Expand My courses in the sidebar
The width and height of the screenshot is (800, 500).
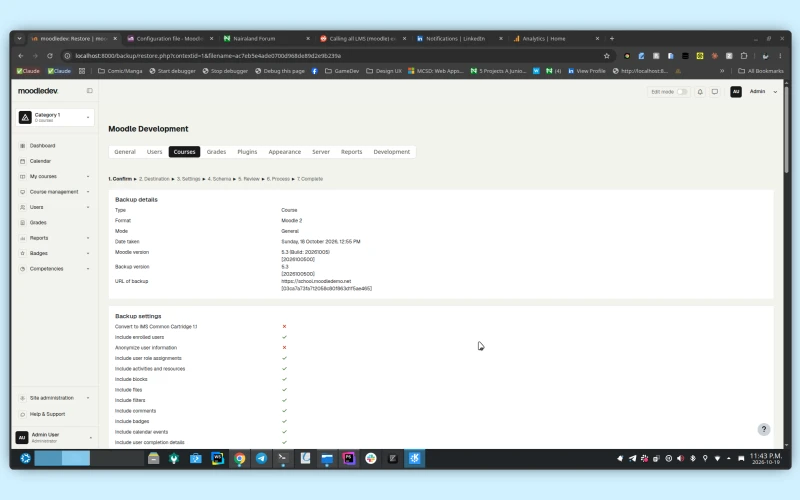click(55, 176)
